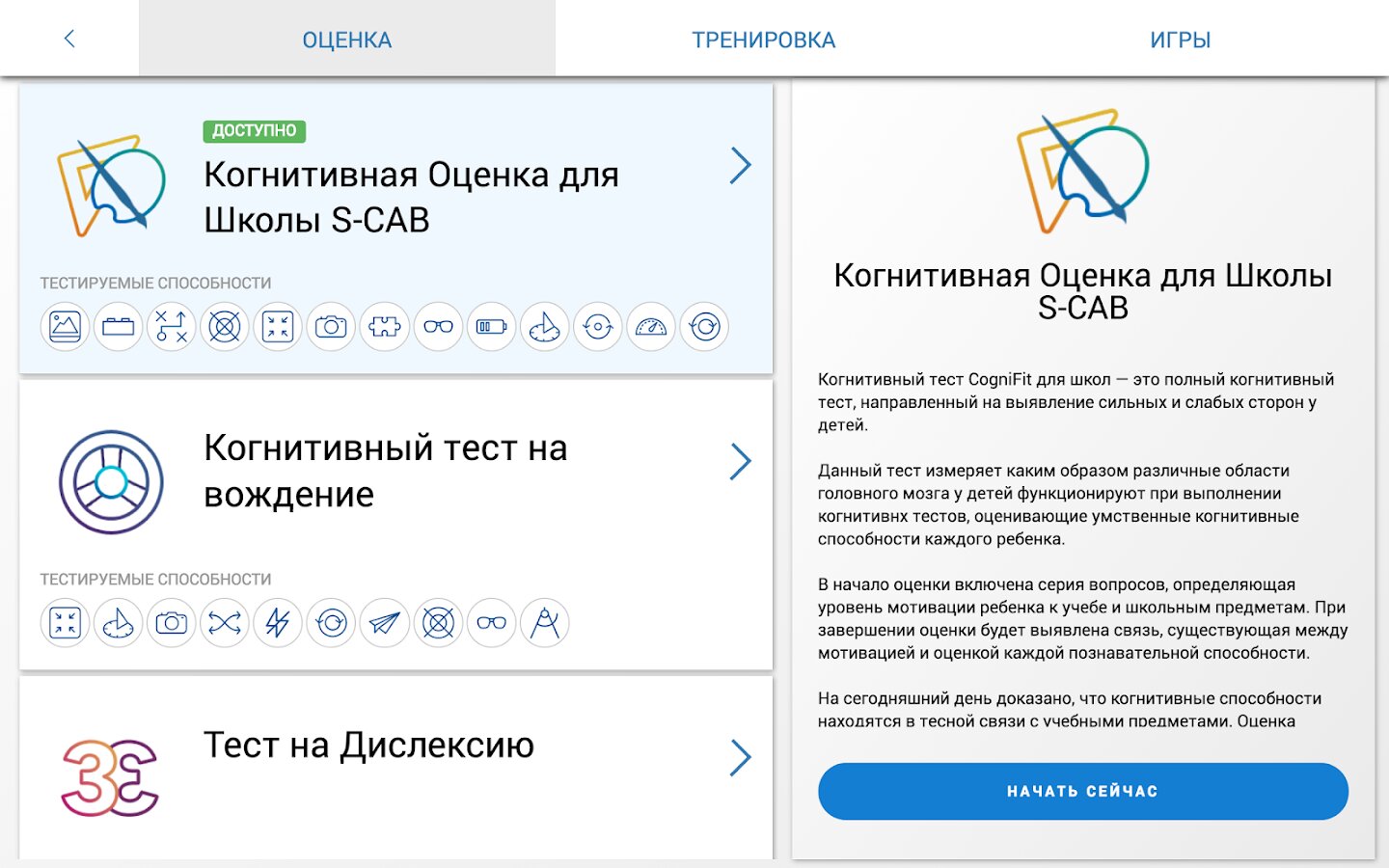Tap the dyslexia test logo
Viewport: 1389px width, 868px height.
click(x=111, y=777)
